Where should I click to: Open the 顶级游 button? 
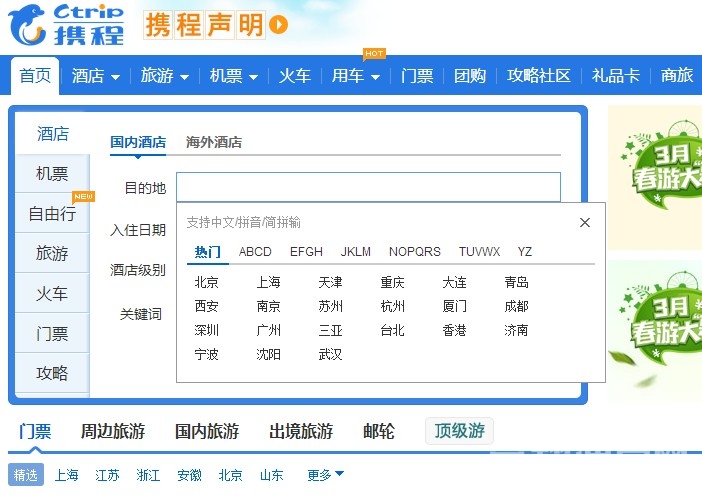point(459,431)
